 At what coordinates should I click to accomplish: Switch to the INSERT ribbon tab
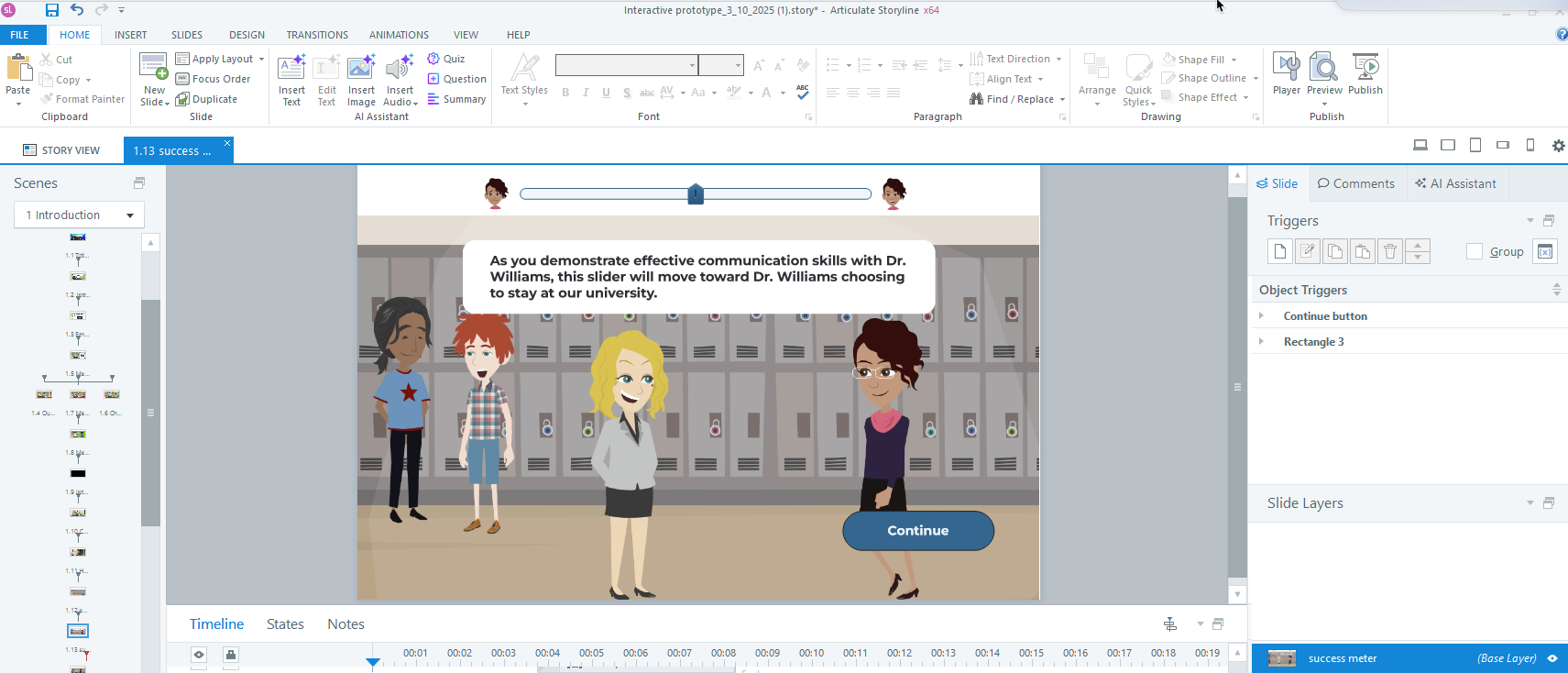click(x=130, y=35)
